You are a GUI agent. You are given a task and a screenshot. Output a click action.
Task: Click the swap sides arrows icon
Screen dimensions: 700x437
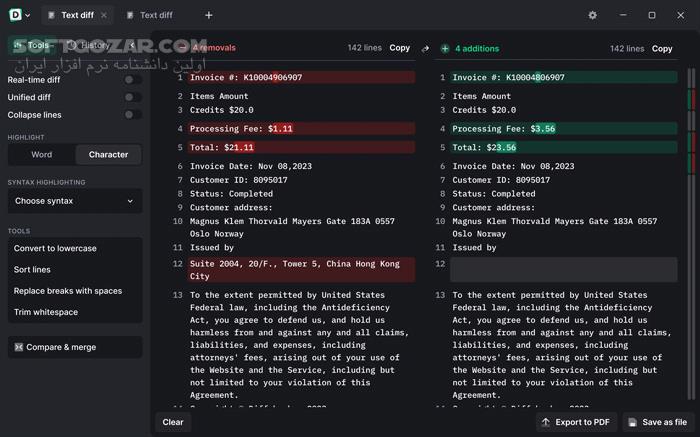425,48
